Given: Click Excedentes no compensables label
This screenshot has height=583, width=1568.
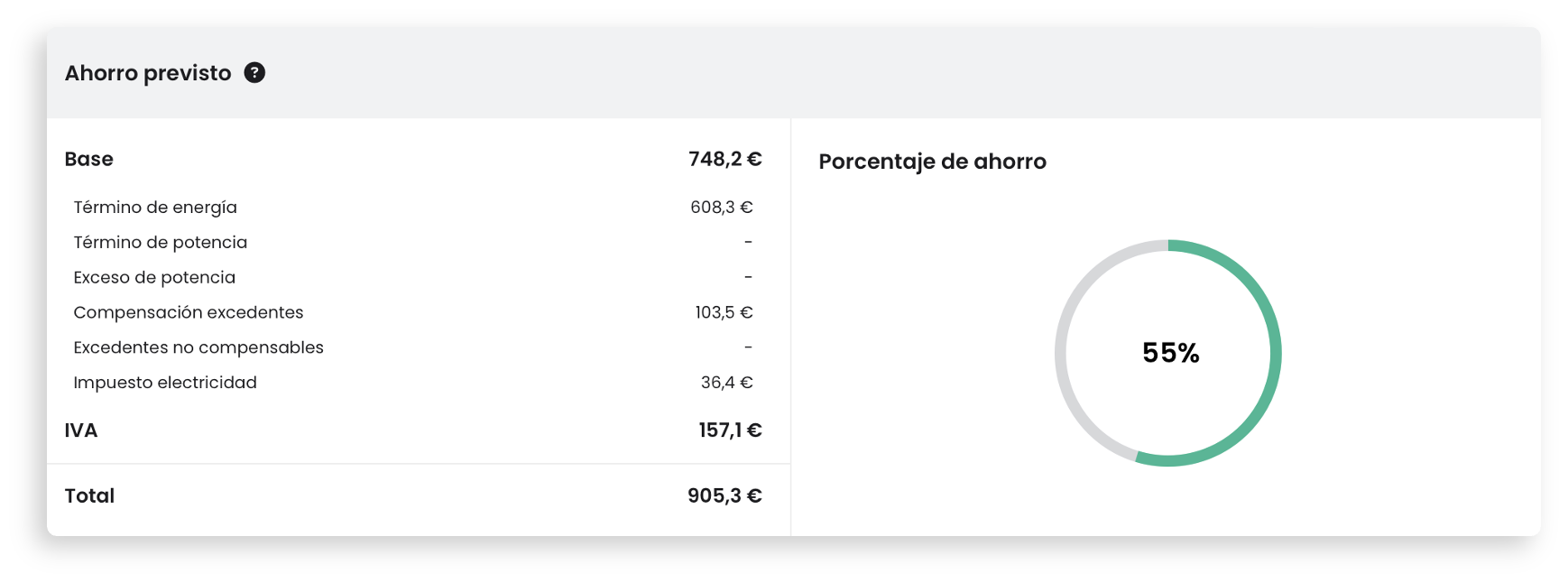Looking at the screenshot, I should [x=198, y=347].
